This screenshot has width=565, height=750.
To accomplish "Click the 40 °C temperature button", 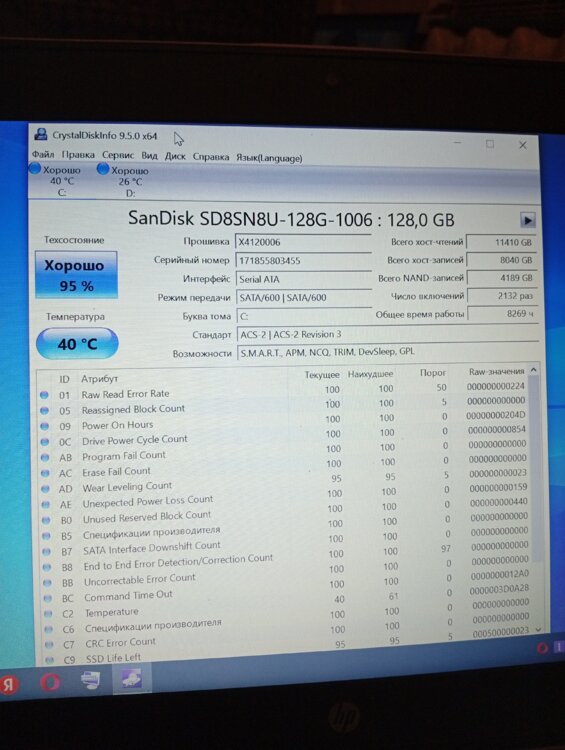I will point(77,343).
